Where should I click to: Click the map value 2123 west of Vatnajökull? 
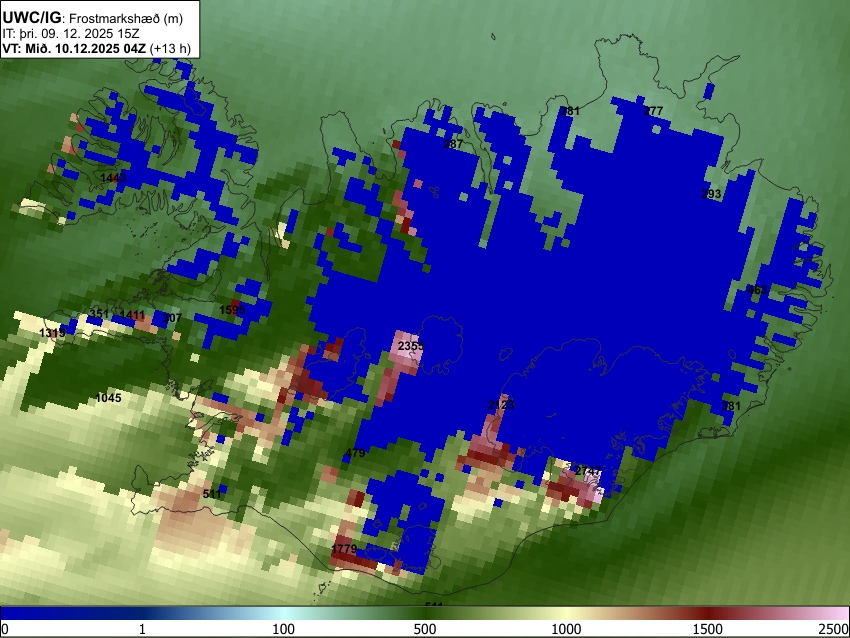click(501, 404)
